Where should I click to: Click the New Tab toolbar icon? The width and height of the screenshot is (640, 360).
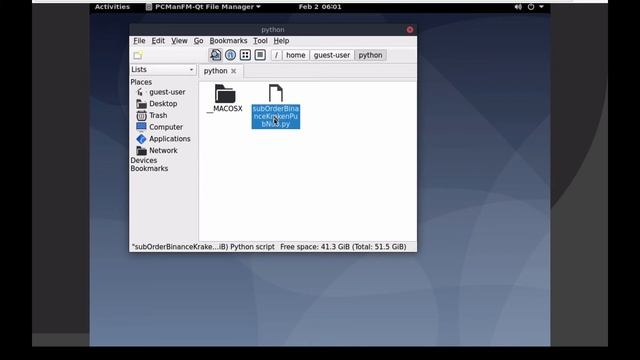point(138,55)
